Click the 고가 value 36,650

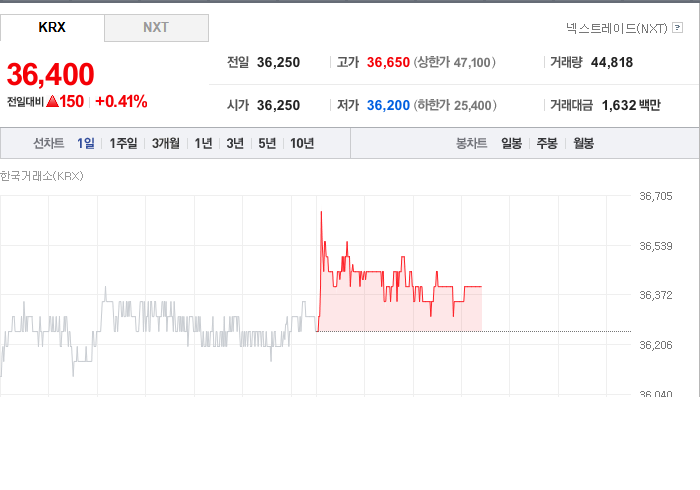(388, 62)
